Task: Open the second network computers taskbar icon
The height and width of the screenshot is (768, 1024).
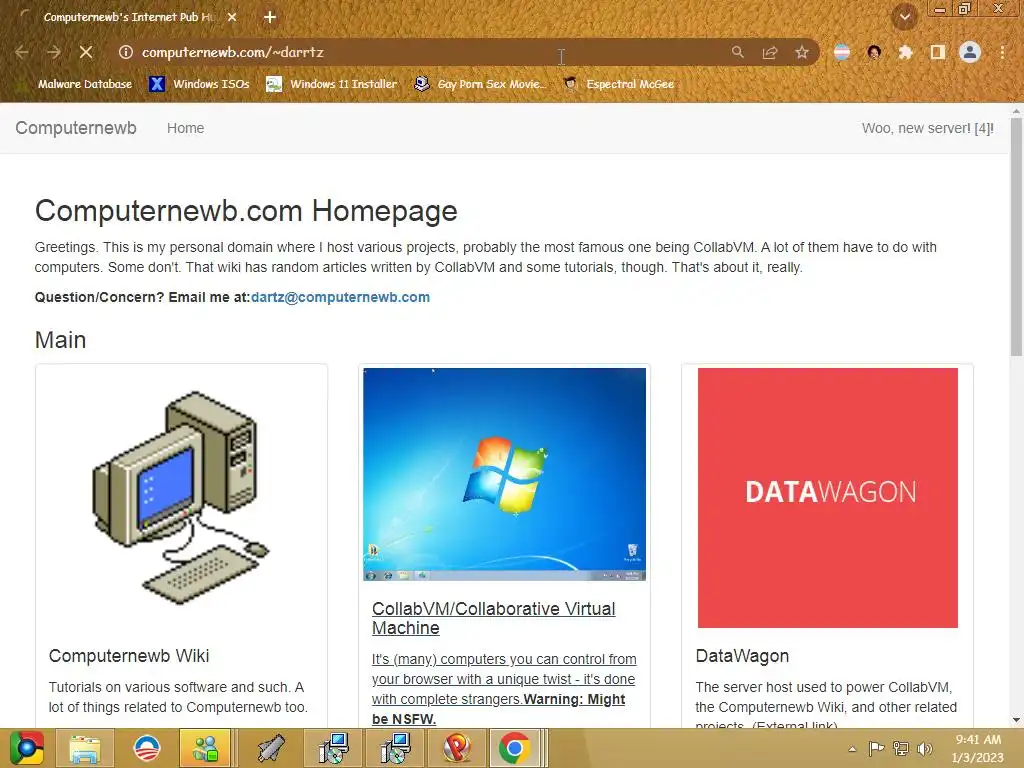Action: click(x=395, y=748)
